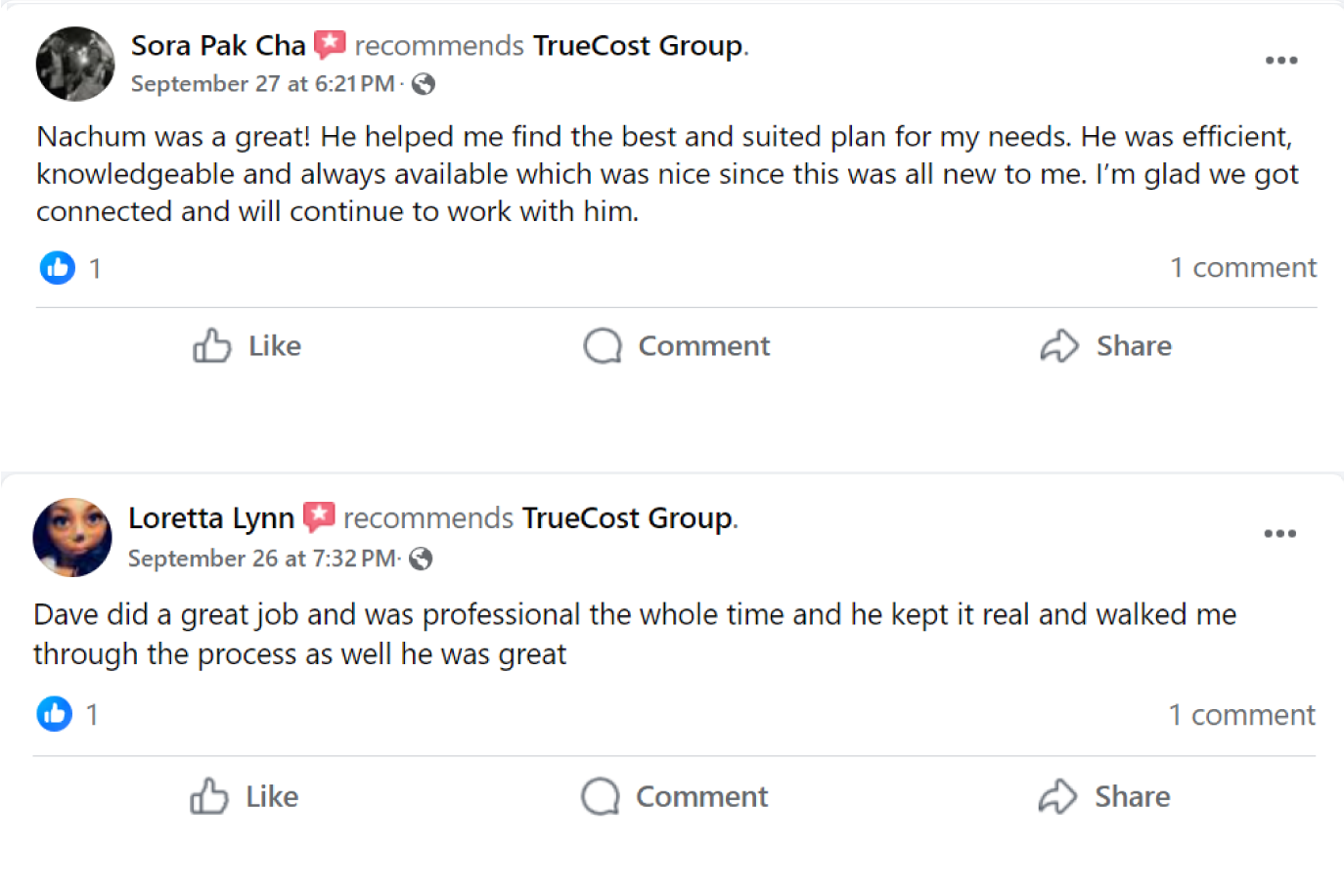Open the September 26 at 7:32 PM timestamp
Image resolution: width=1344 pixels, height=896 pixels.
(x=262, y=559)
